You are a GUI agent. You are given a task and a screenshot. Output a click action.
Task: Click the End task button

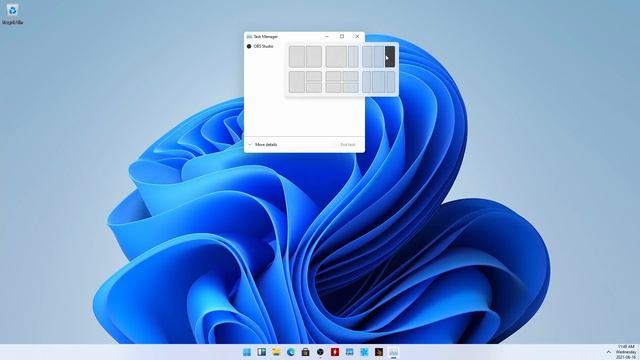[348, 144]
